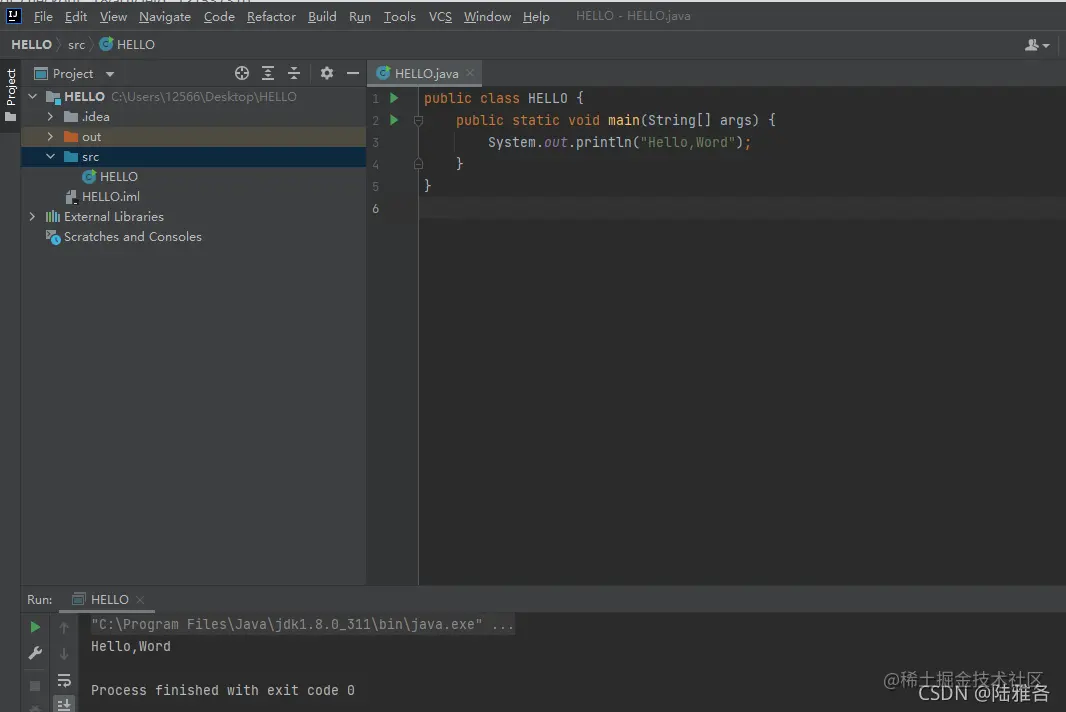Viewport: 1066px width, 712px height.
Task: Open the Edit menu
Action: [x=75, y=16]
